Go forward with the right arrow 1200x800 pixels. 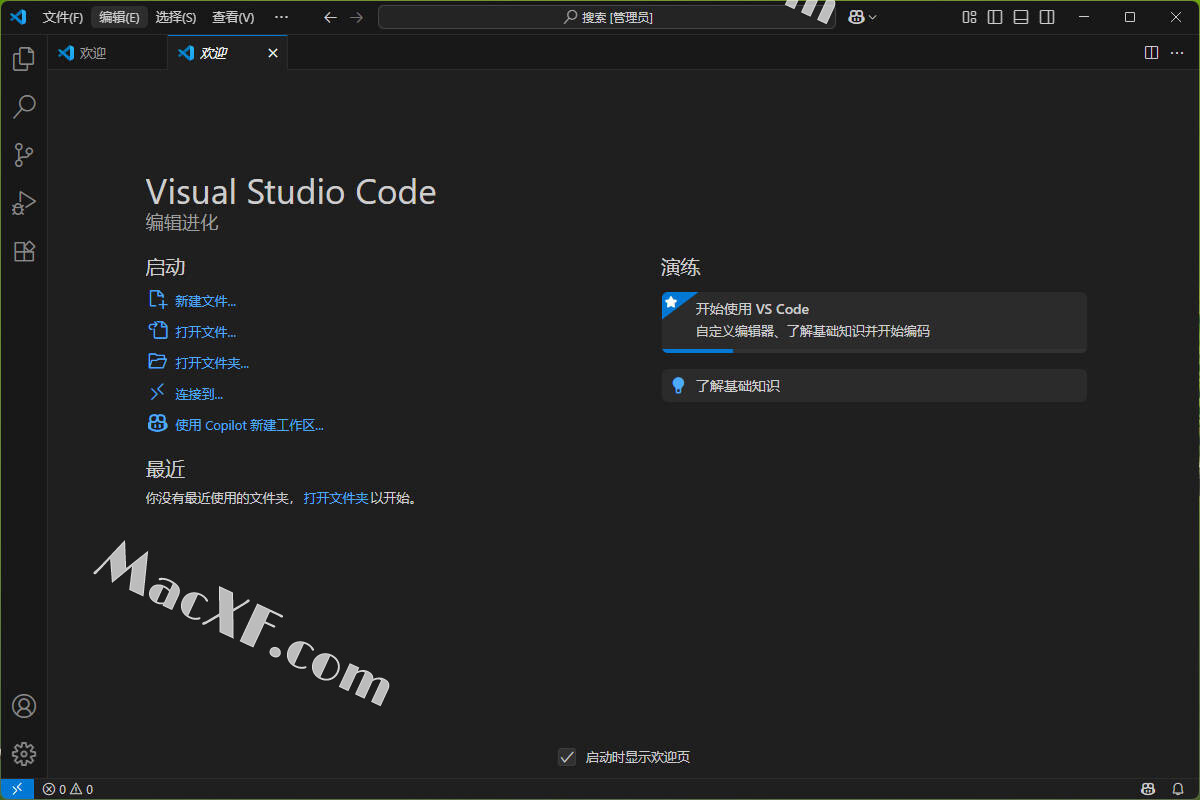point(357,17)
